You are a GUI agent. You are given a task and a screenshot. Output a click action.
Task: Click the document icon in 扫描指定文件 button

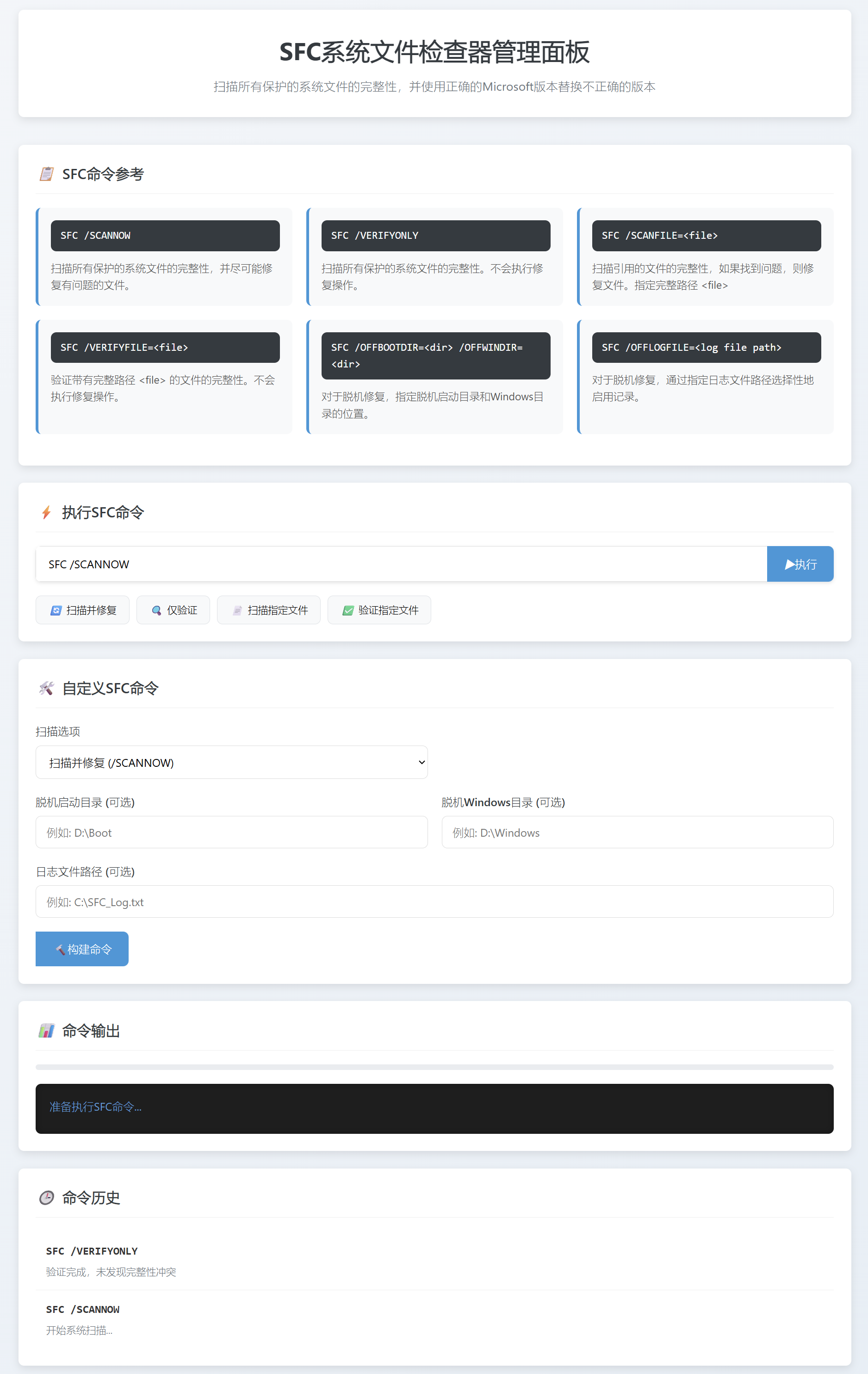click(237, 610)
